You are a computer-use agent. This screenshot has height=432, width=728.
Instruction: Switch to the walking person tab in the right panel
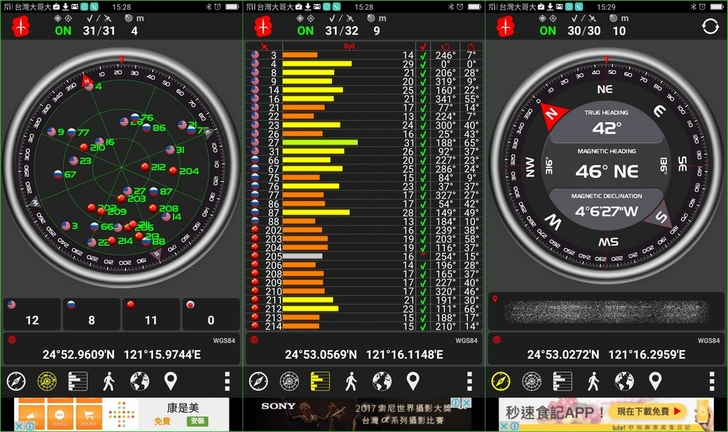pos(593,381)
